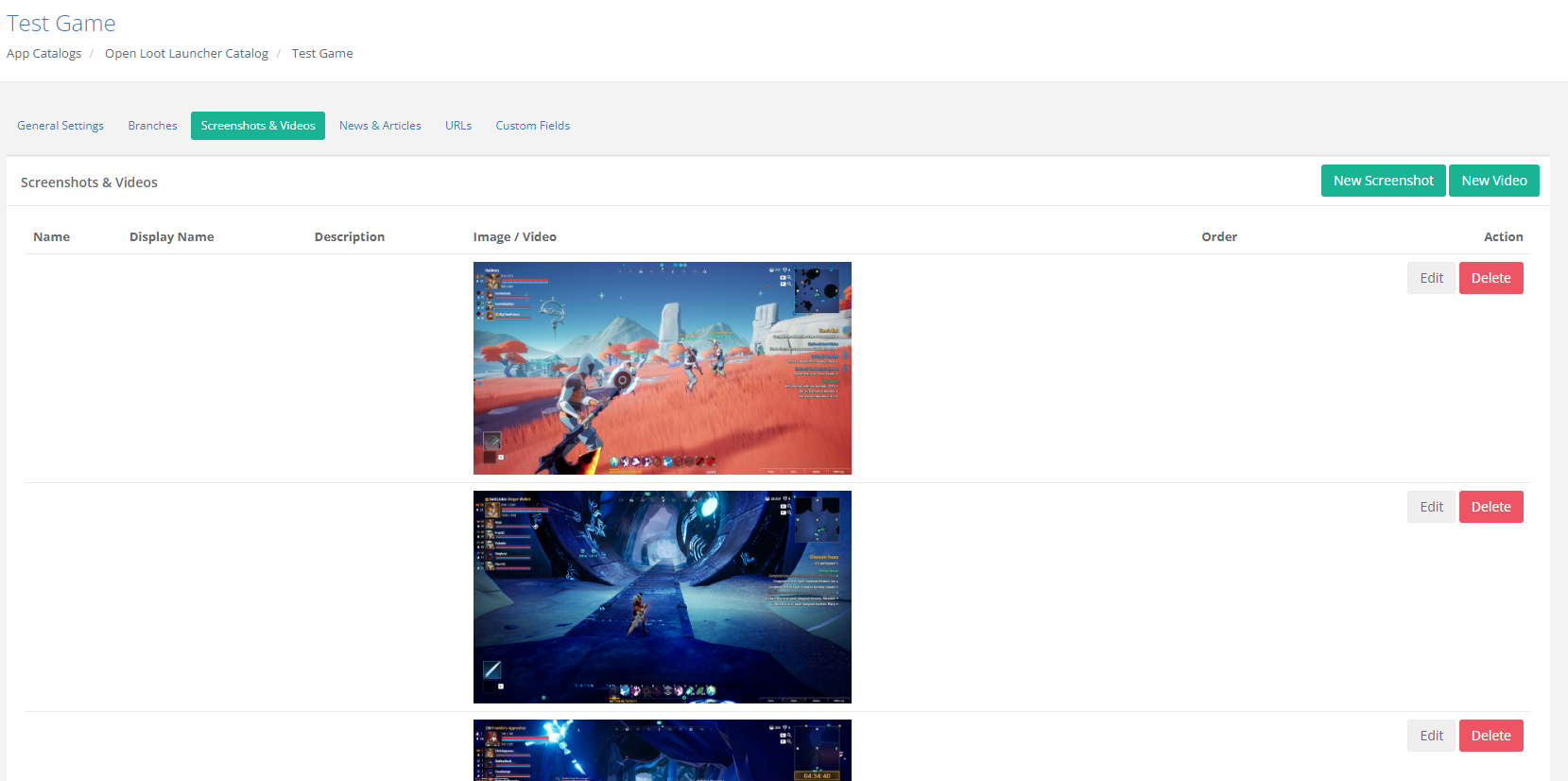Navigate to App Catalogs breadcrumb link

[x=43, y=54]
